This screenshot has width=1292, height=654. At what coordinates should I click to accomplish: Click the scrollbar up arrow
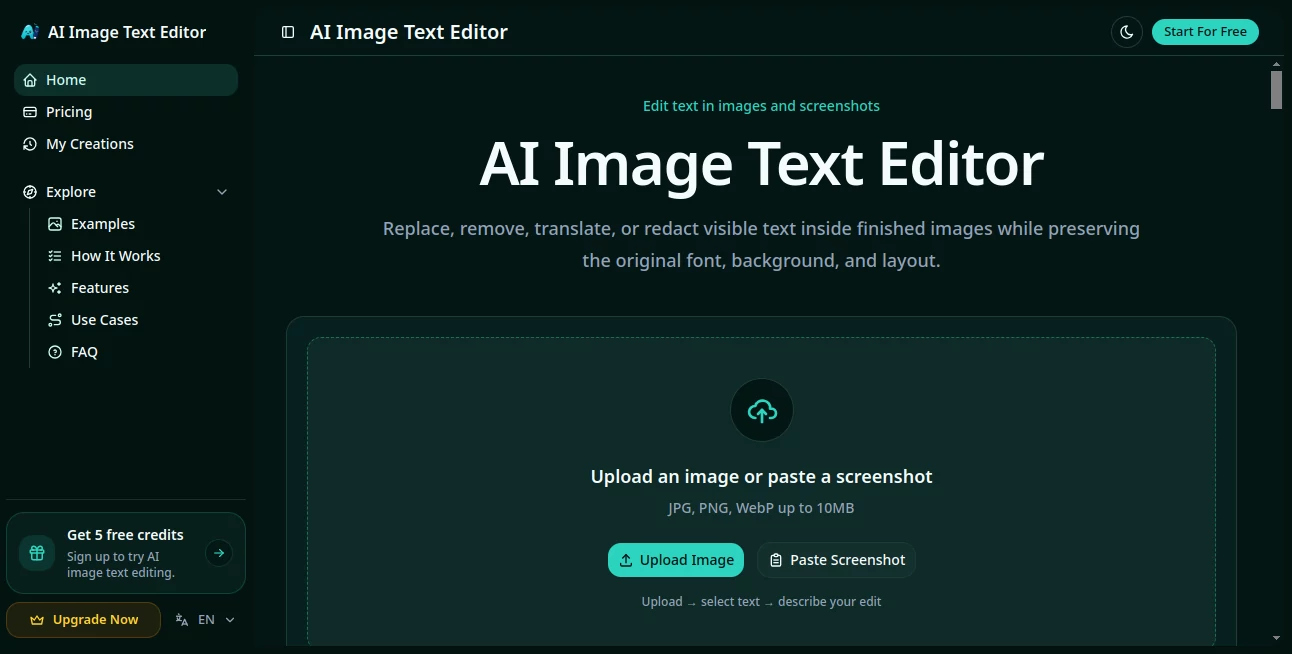pos(1276,63)
